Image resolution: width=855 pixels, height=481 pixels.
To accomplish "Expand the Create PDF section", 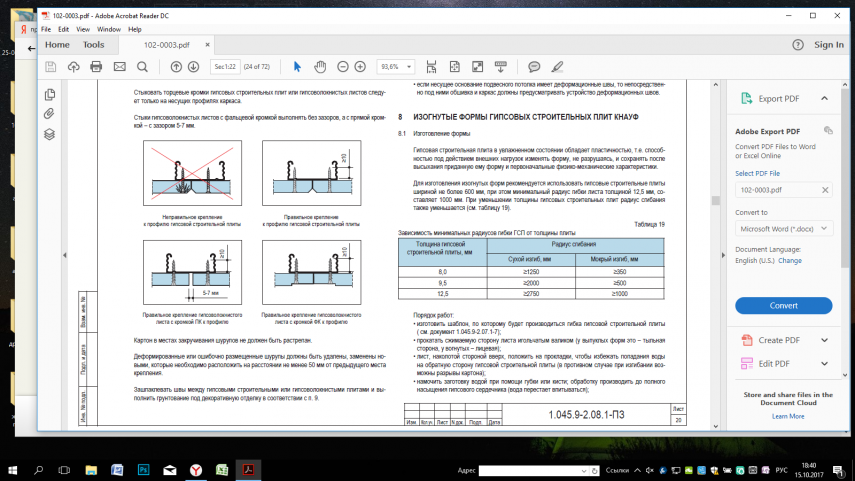I will coord(823,340).
